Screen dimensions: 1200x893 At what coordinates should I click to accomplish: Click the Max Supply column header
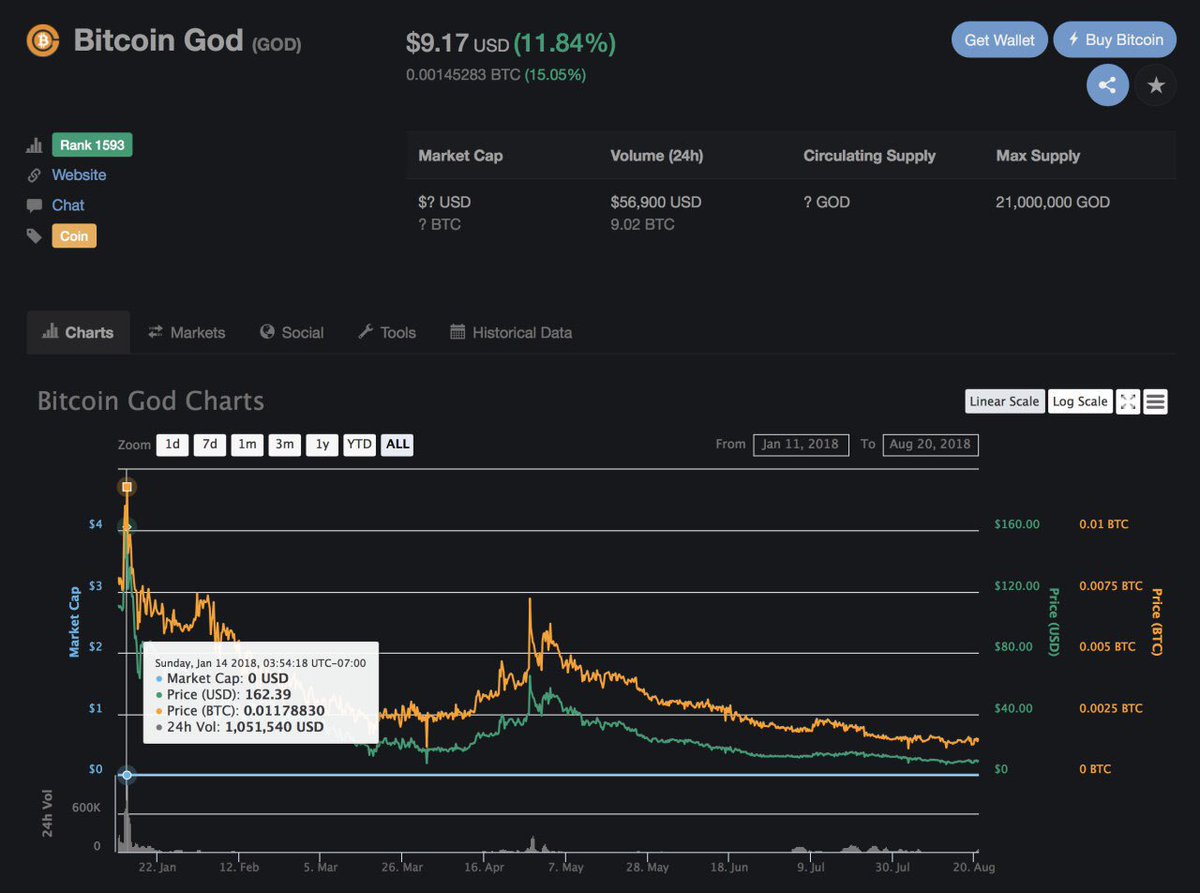pyautogui.click(x=1038, y=156)
